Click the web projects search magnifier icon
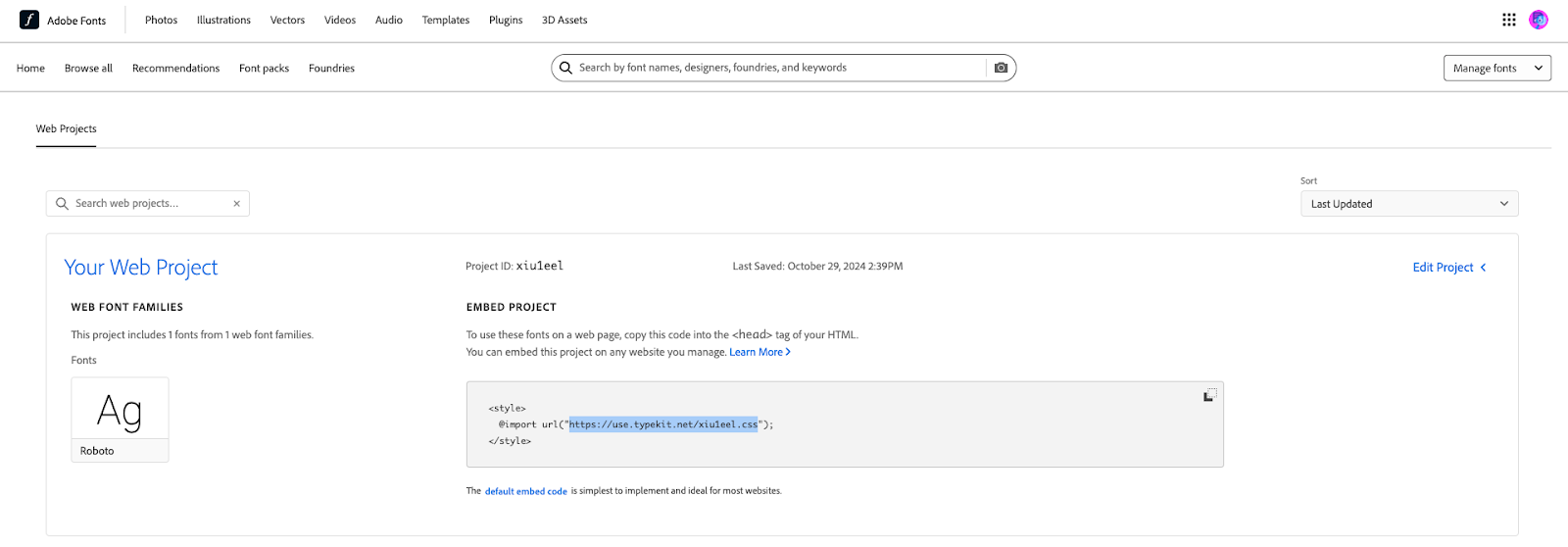This screenshot has height=547, width=1568. click(x=63, y=203)
